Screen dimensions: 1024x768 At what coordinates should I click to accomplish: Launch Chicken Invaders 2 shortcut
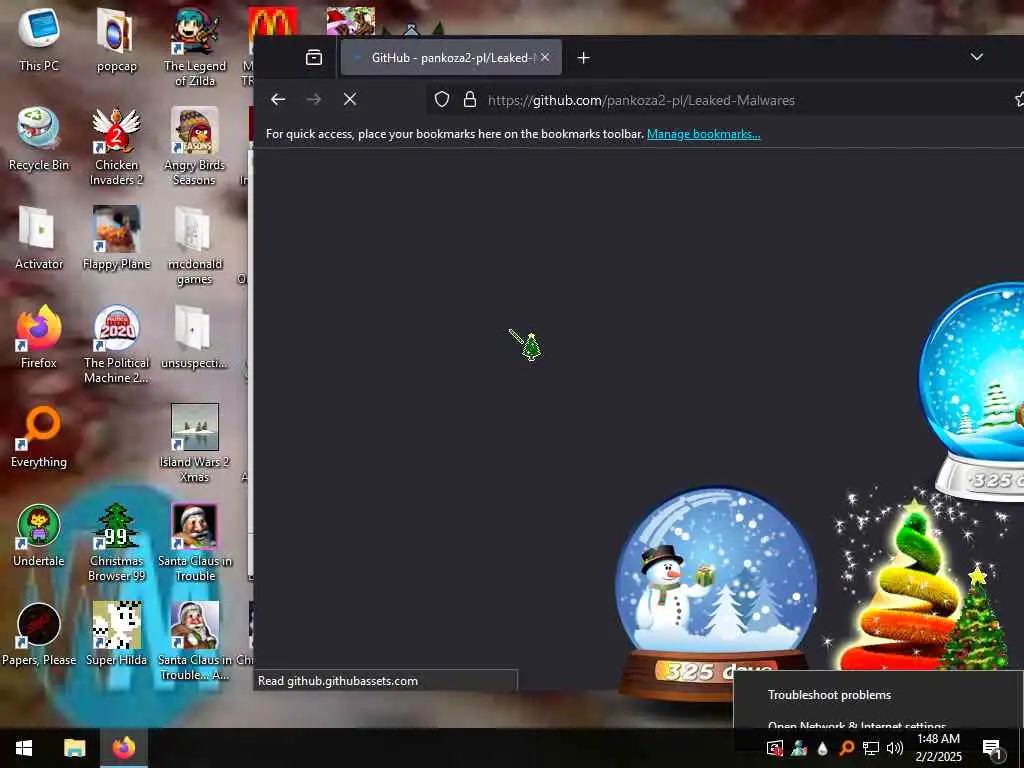(x=116, y=146)
